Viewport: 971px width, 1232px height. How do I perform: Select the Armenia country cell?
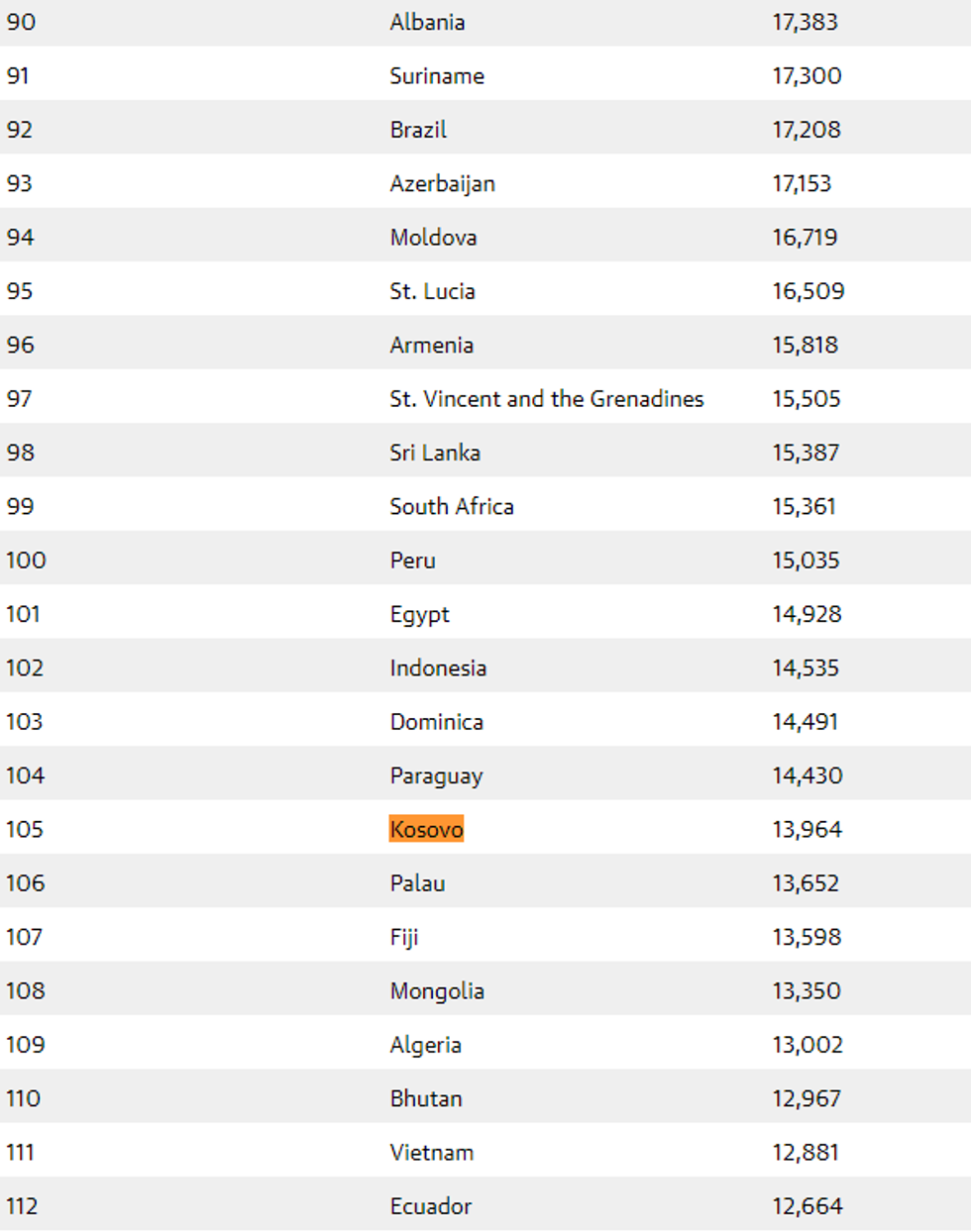pyautogui.click(x=431, y=345)
